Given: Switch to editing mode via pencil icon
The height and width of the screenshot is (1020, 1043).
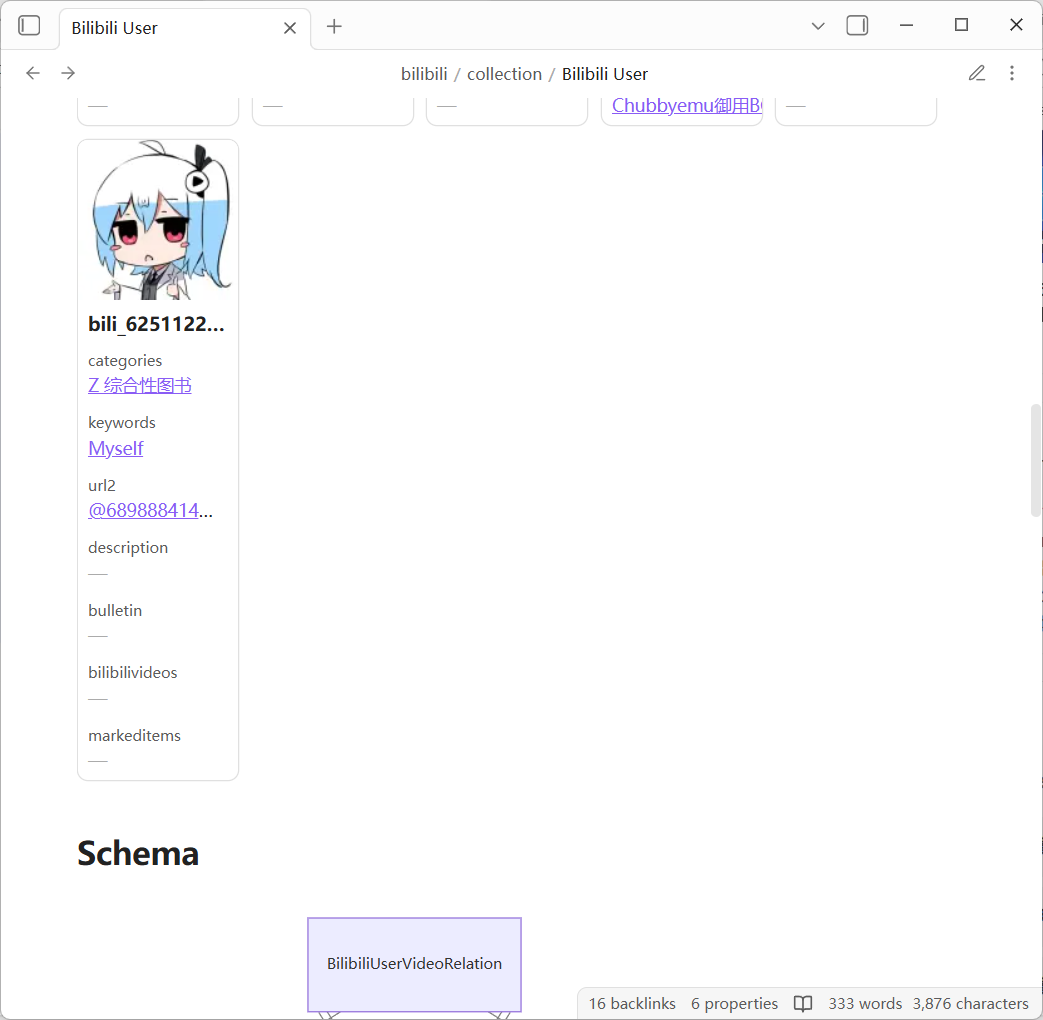Looking at the screenshot, I should (x=976, y=73).
